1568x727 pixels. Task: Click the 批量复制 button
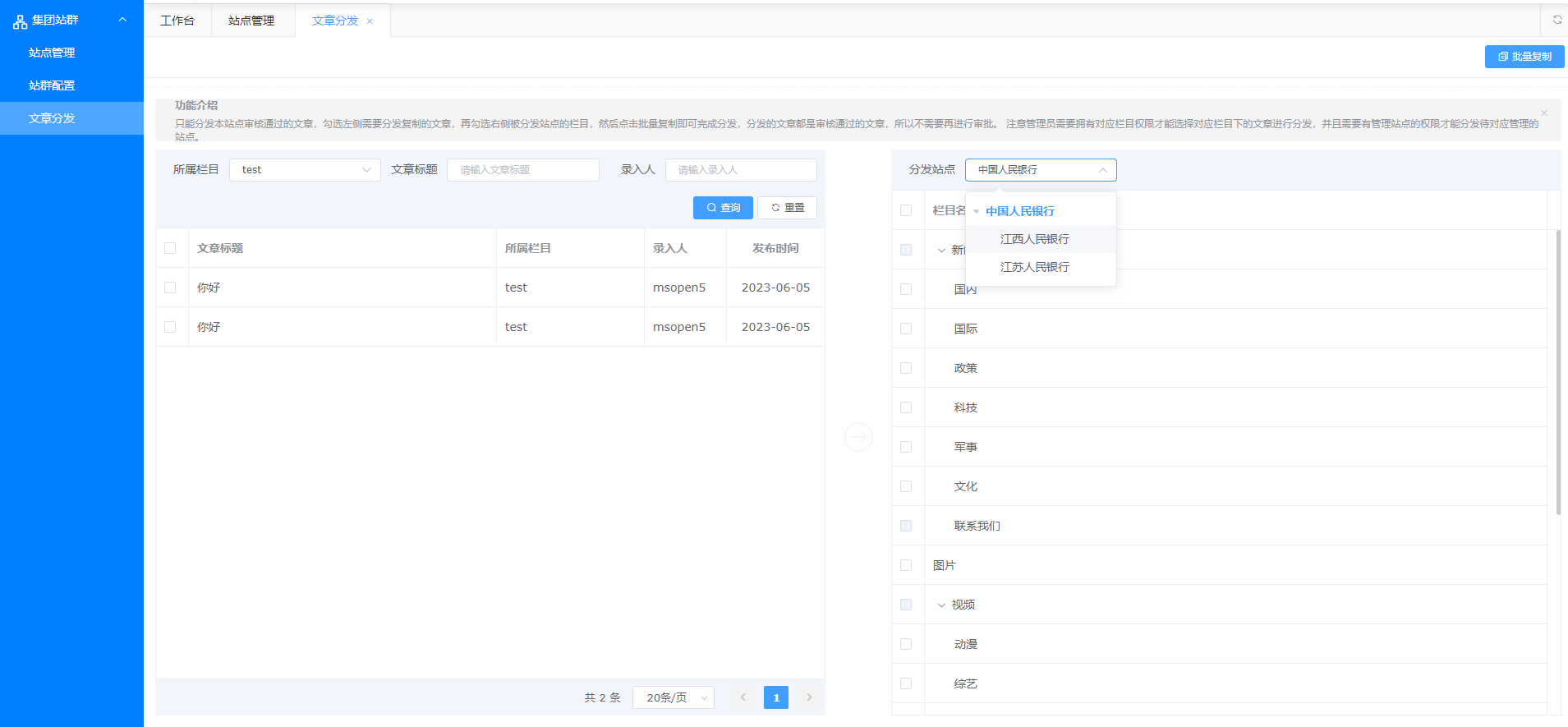1524,57
